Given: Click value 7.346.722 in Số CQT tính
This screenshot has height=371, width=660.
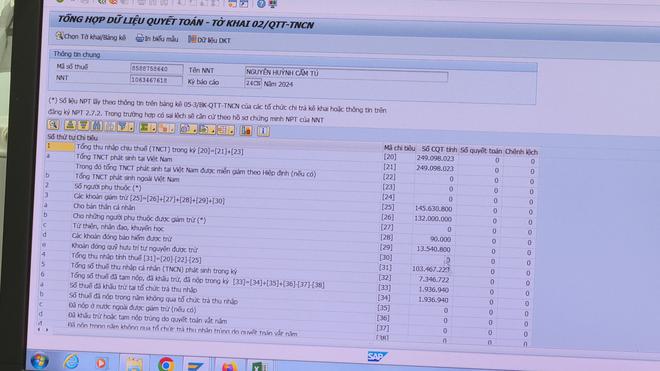Looking at the screenshot, I should (434, 279).
